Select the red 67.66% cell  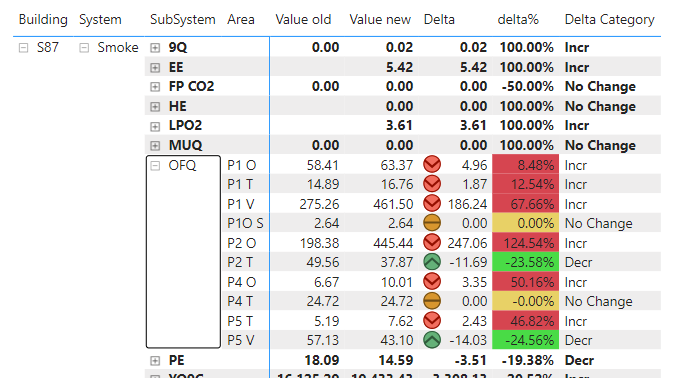pos(526,204)
